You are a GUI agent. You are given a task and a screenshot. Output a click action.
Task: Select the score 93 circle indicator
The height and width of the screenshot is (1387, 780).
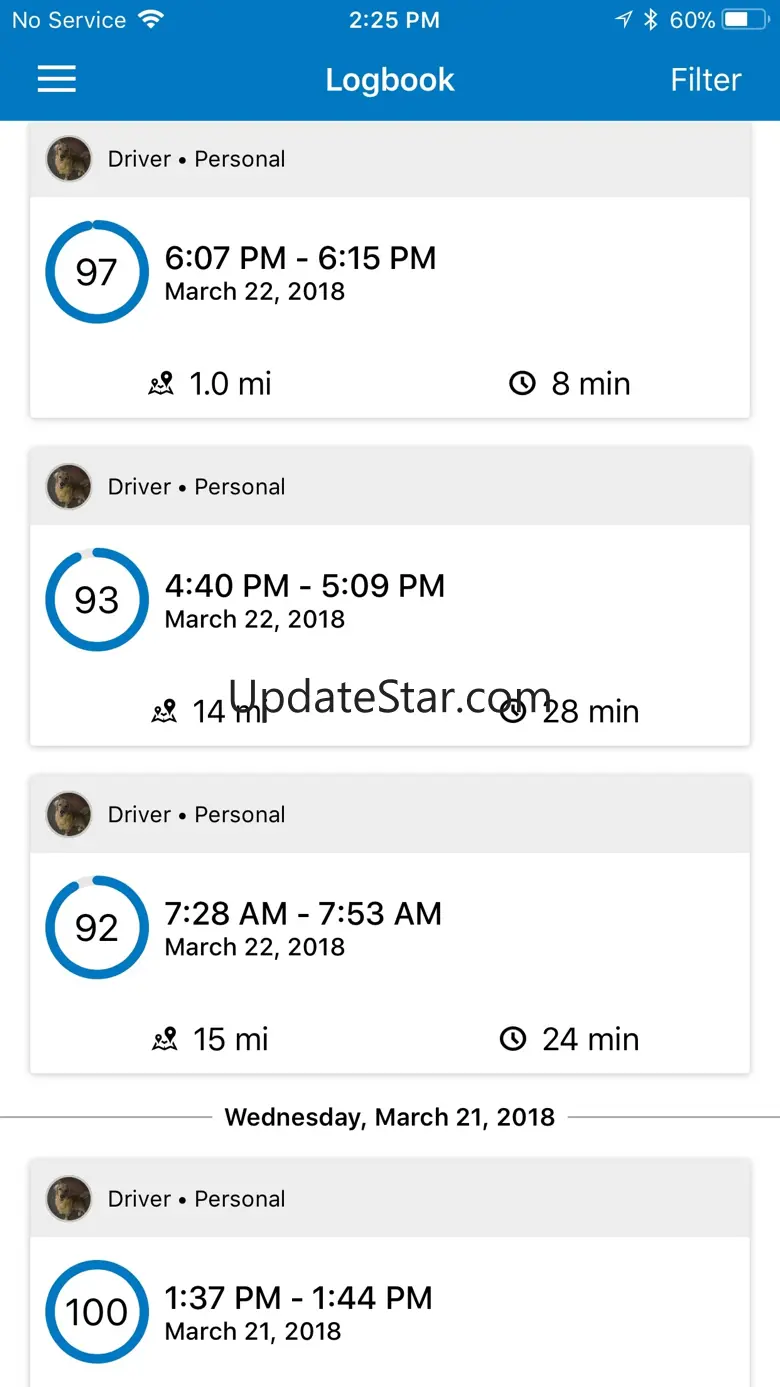click(97, 600)
